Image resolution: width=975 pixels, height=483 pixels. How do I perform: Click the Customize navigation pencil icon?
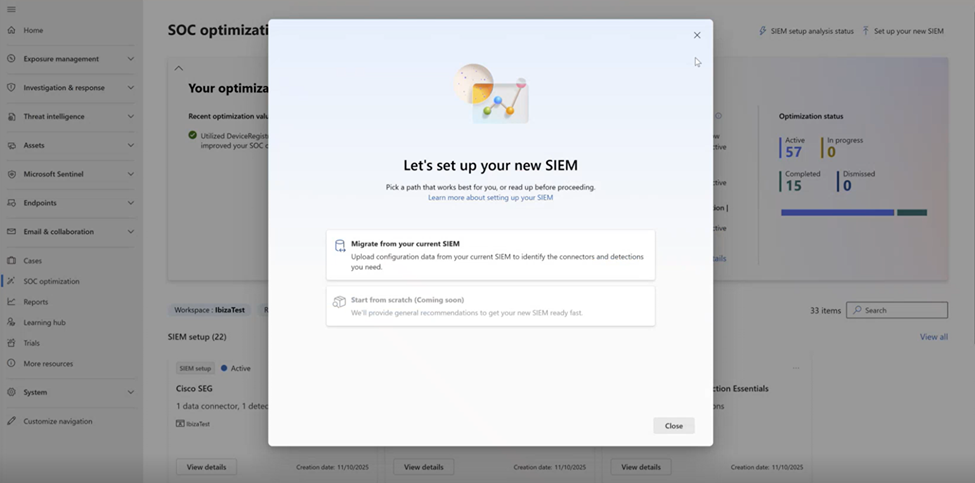11,421
